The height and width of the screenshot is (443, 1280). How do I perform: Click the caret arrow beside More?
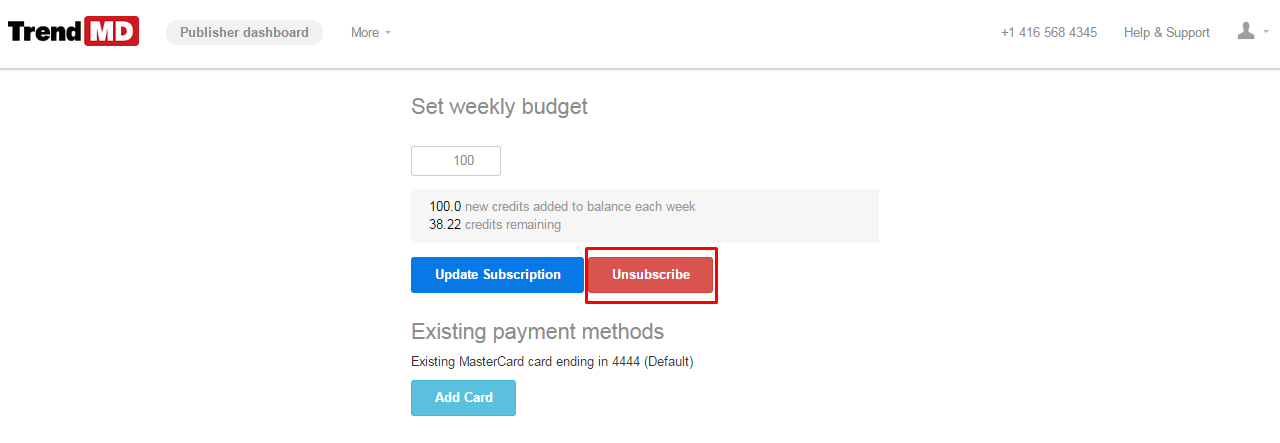388,33
